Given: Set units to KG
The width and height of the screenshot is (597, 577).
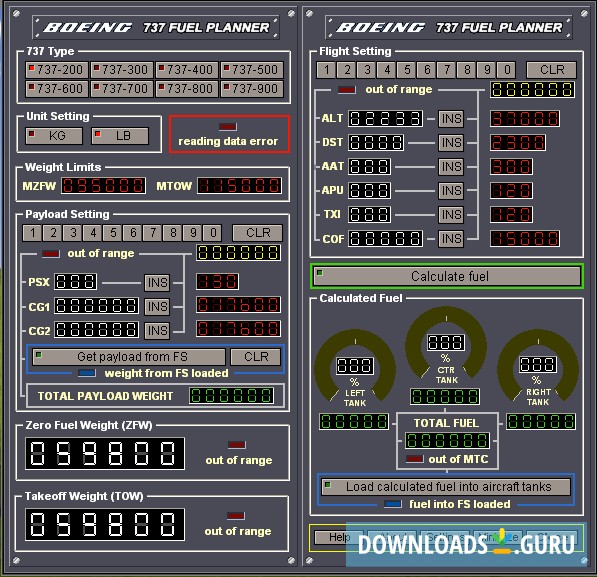Looking at the screenshot, I should [54, 136].
